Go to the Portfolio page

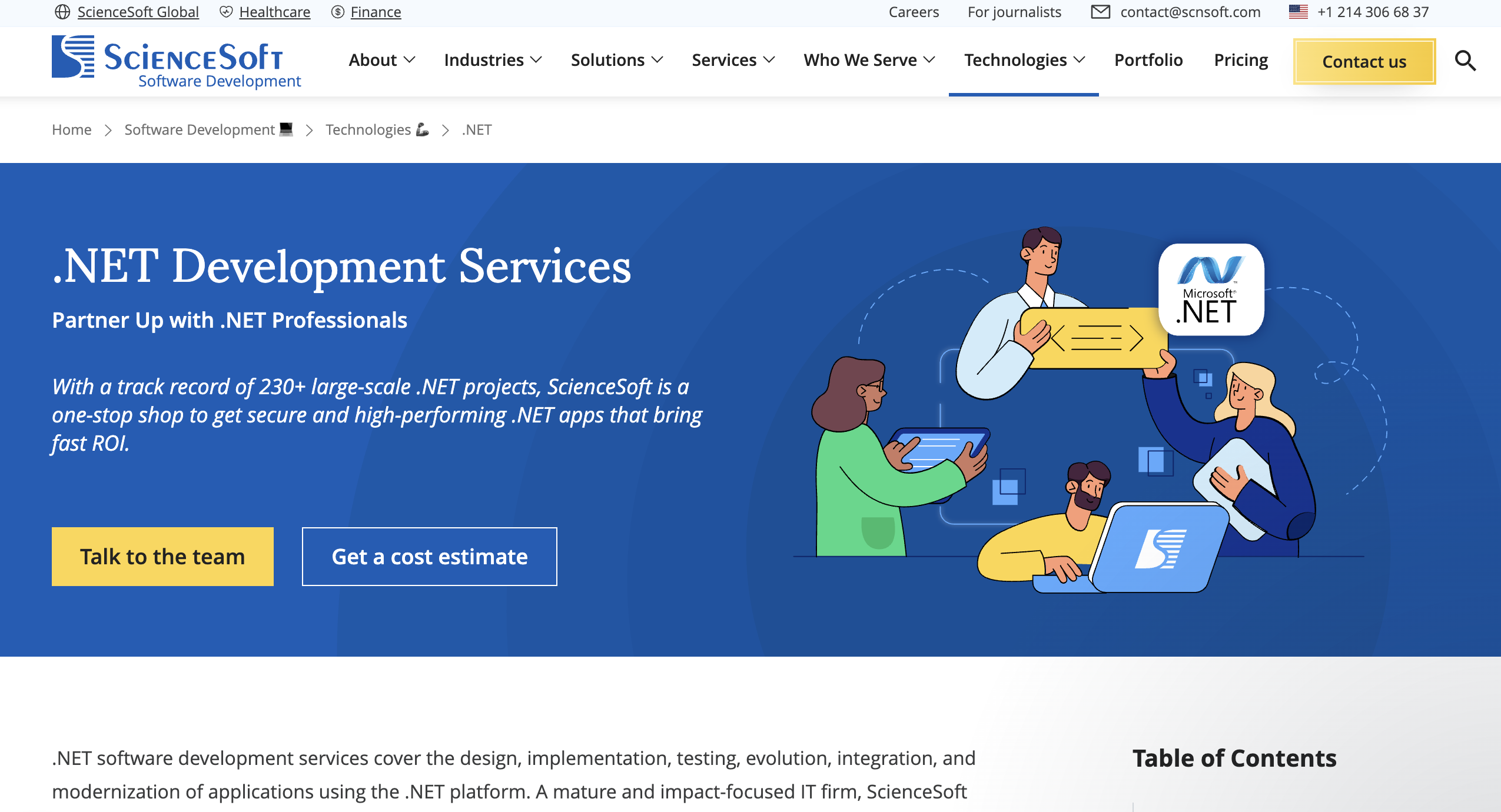1148,60
